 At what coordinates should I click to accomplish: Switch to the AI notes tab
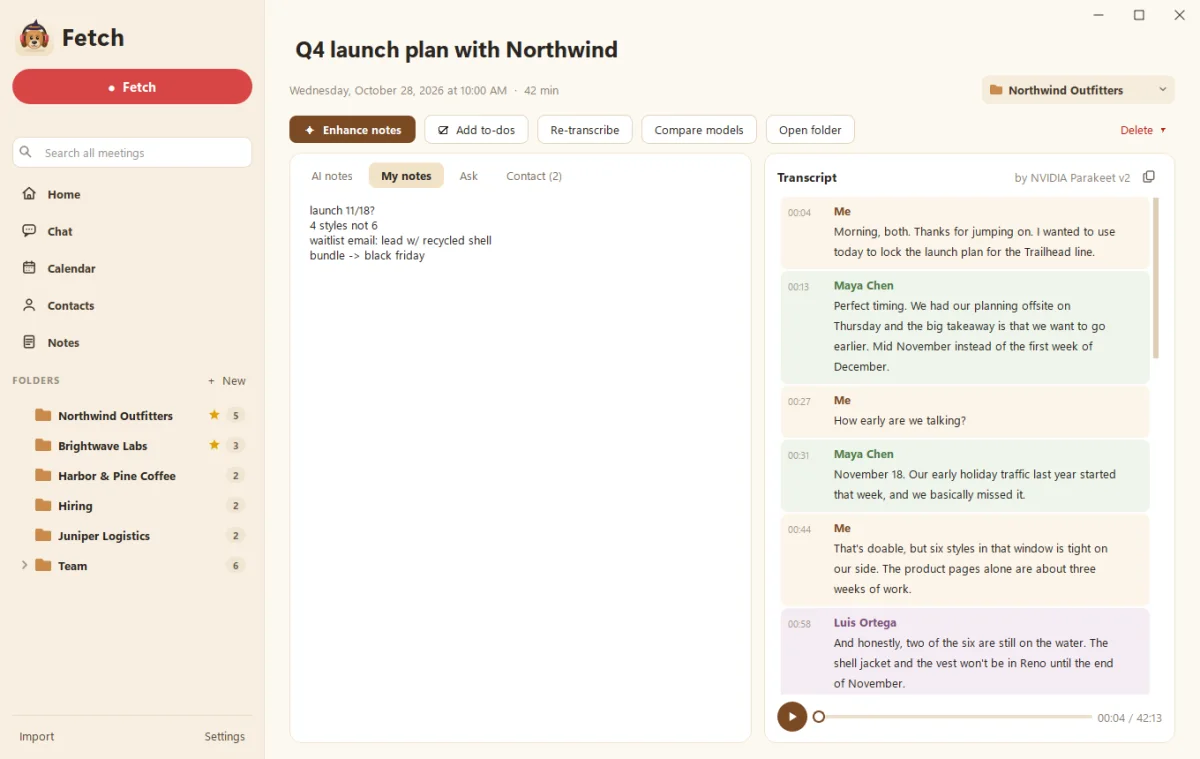pyautogui.click(x=332, y=176)
